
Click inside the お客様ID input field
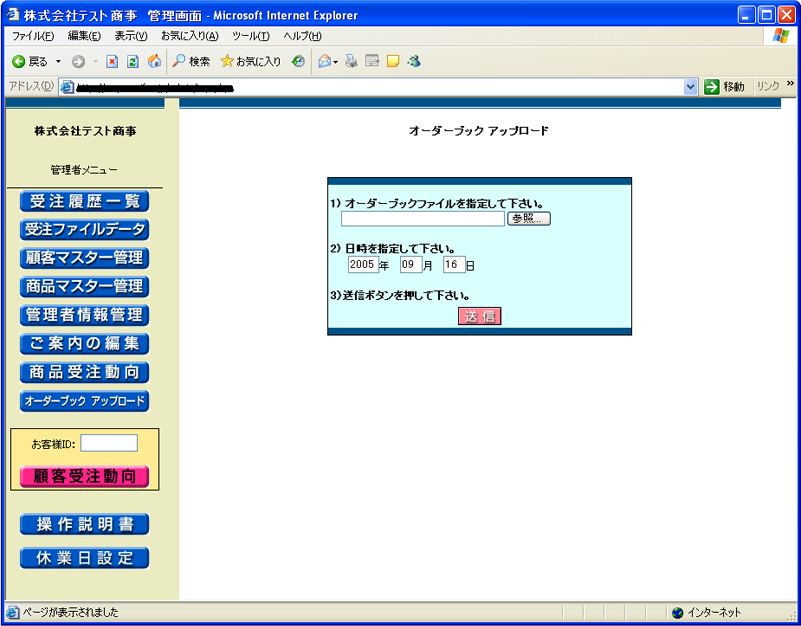tap(109, 443)
